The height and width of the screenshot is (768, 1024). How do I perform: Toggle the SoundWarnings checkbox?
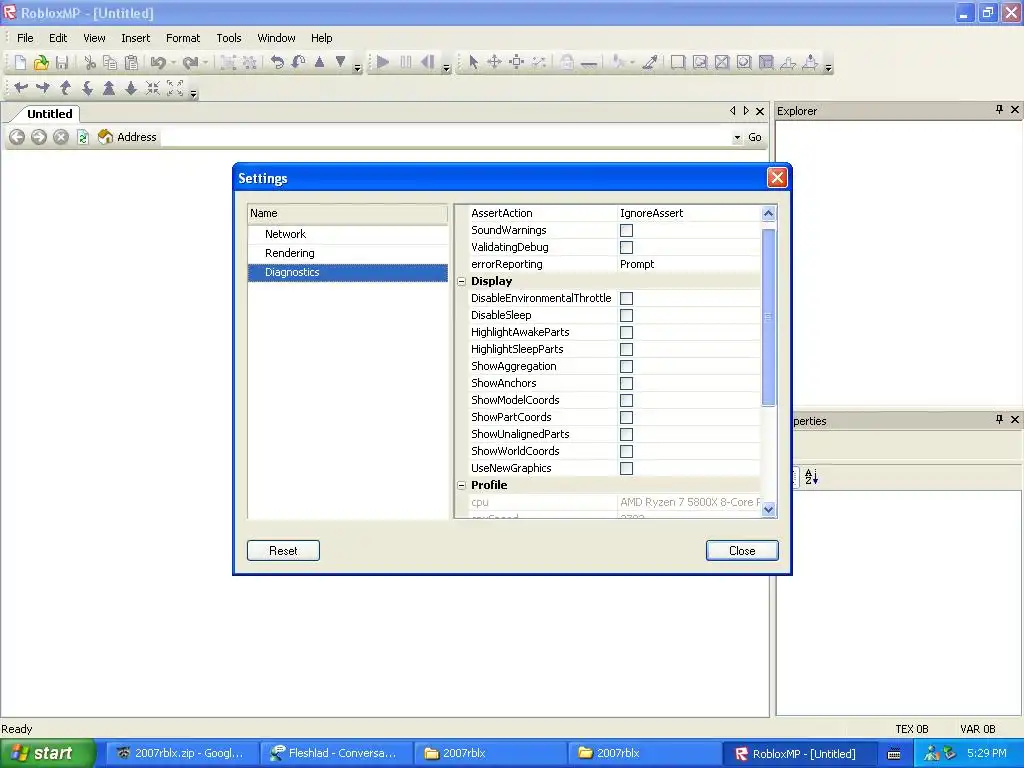click(x=626, y=231)
